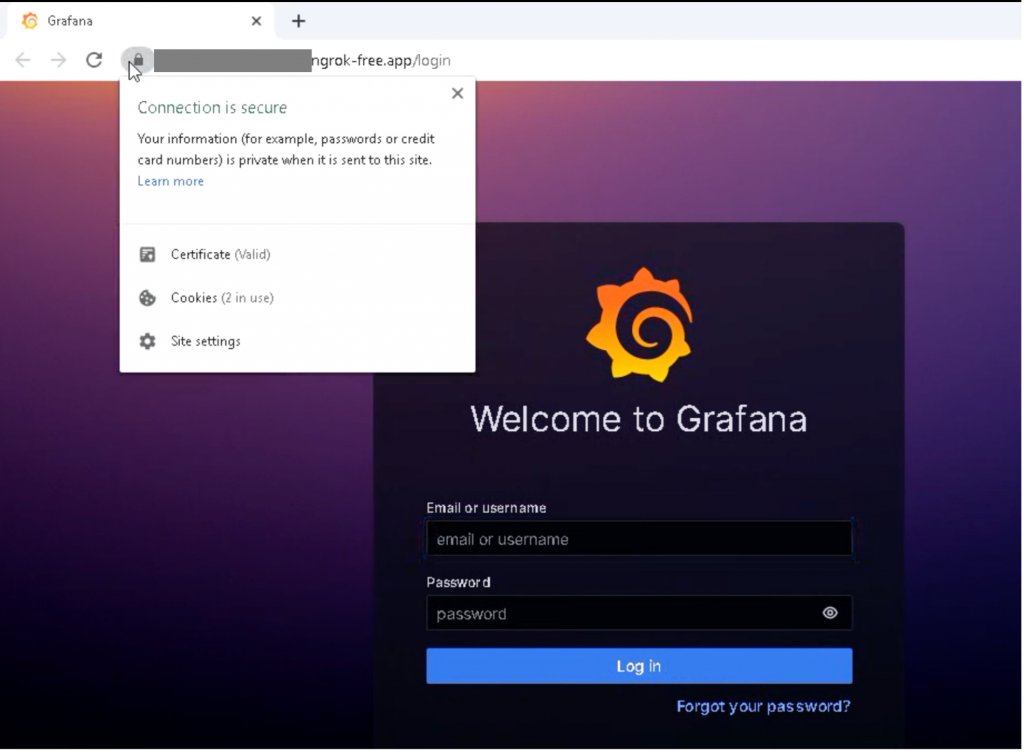Click the forward navigation arrow
The height and width of the screenshot is (753, 1024).
pyautogui.click(x=58, y=60)
